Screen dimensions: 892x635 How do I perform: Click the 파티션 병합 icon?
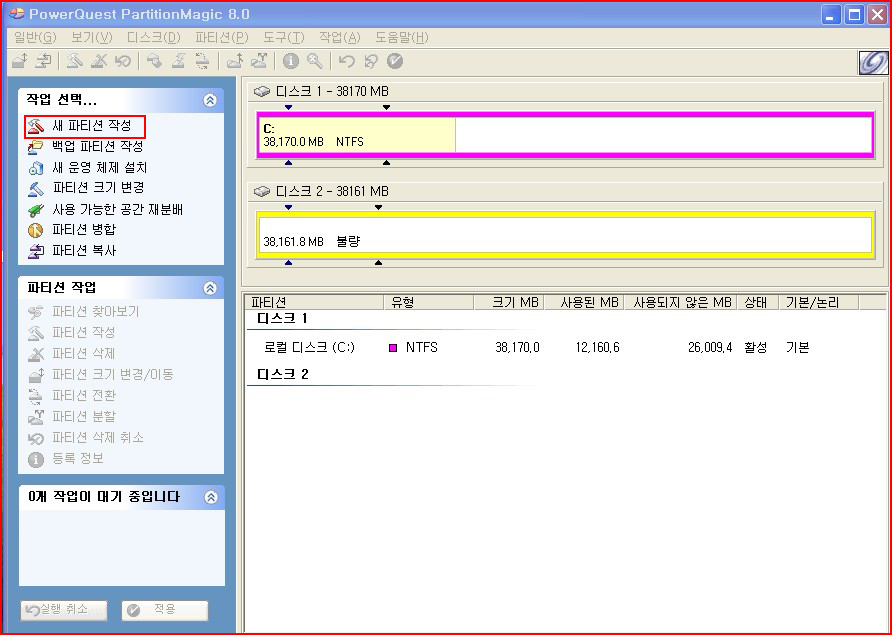[36, 230]
